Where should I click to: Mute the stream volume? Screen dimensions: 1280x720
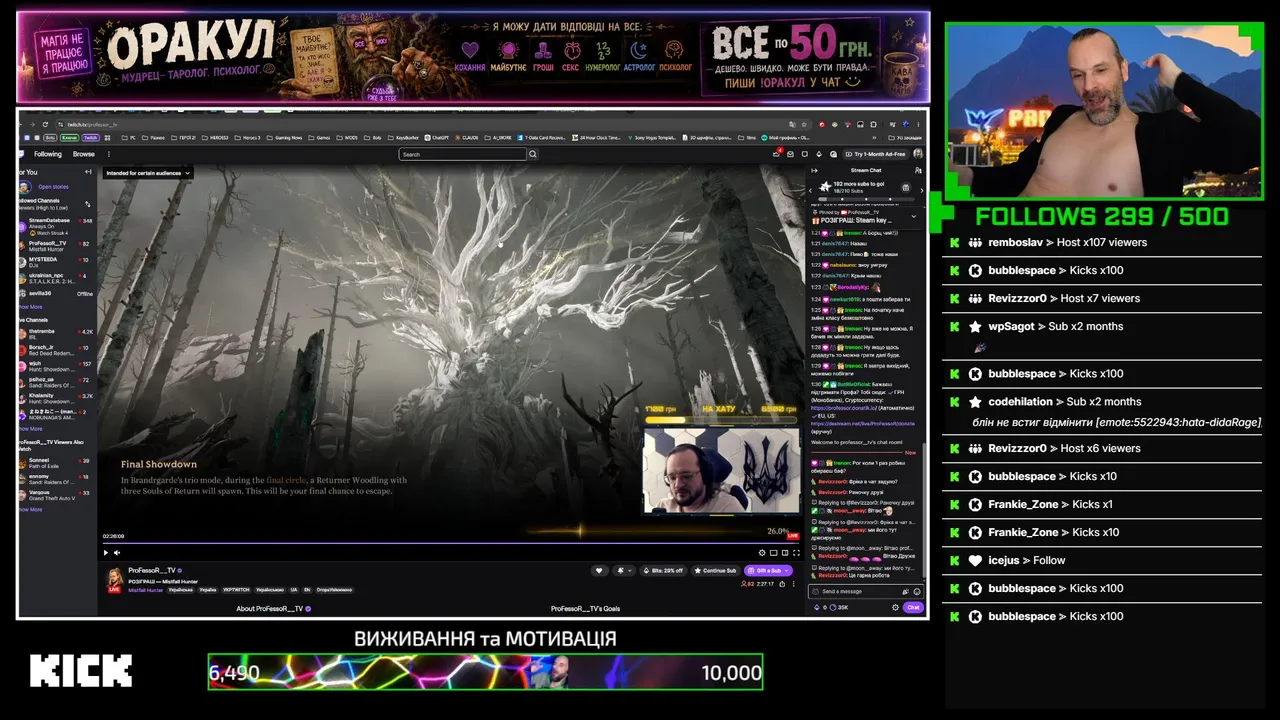tap(117, 552)
